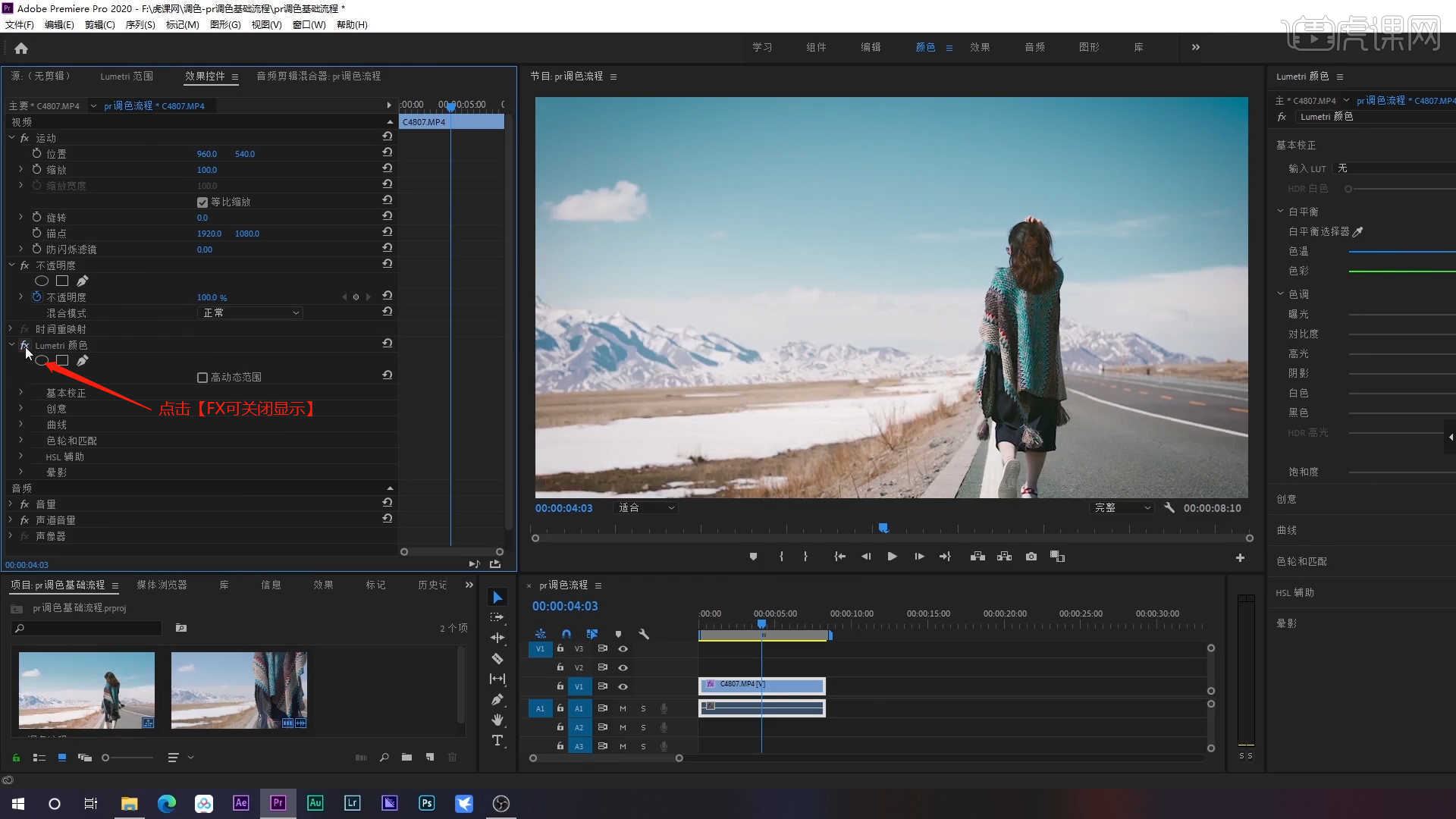Show more workspaces overflow arrows
Screen dimensions: 1456x819
click(x=1196, y=47)
